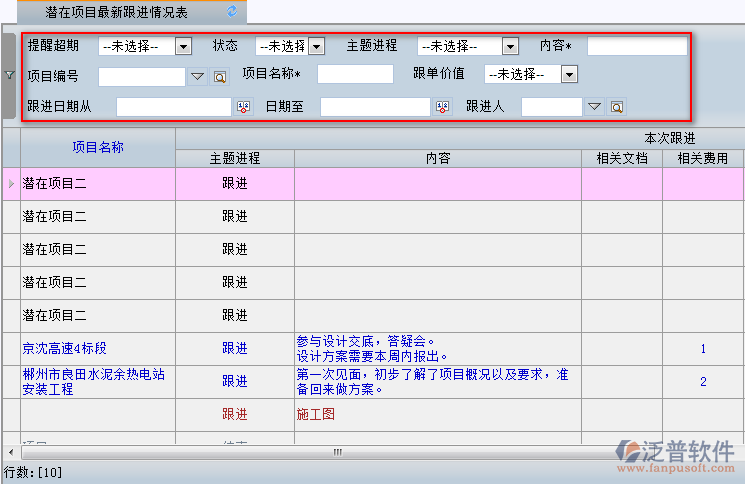Image resolution: width=745 pixels, height=484 pixels.
Task: Click the horizontal scrollbar thumb
Action: point(337,452)
